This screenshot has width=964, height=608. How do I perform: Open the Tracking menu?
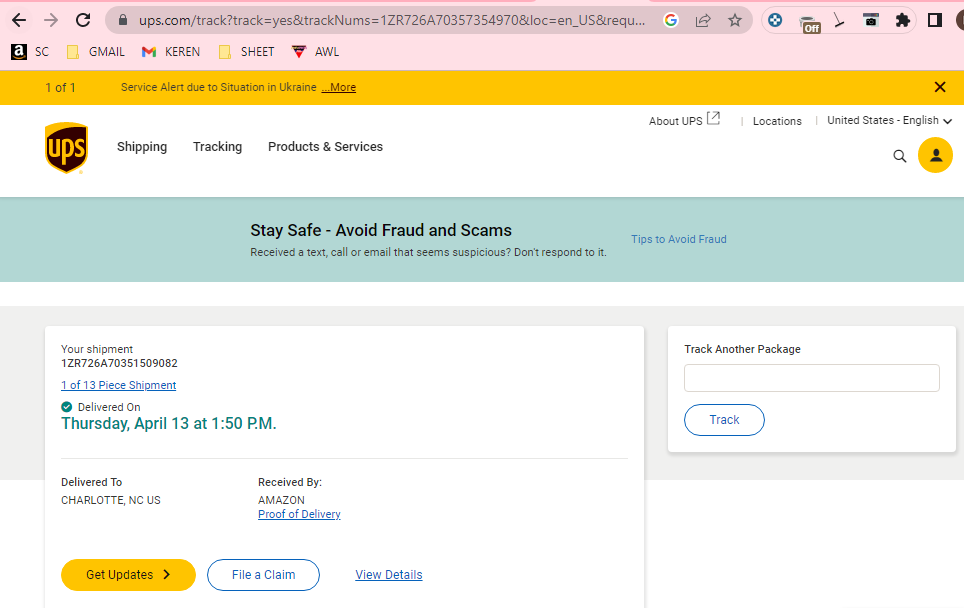[218, 146]
